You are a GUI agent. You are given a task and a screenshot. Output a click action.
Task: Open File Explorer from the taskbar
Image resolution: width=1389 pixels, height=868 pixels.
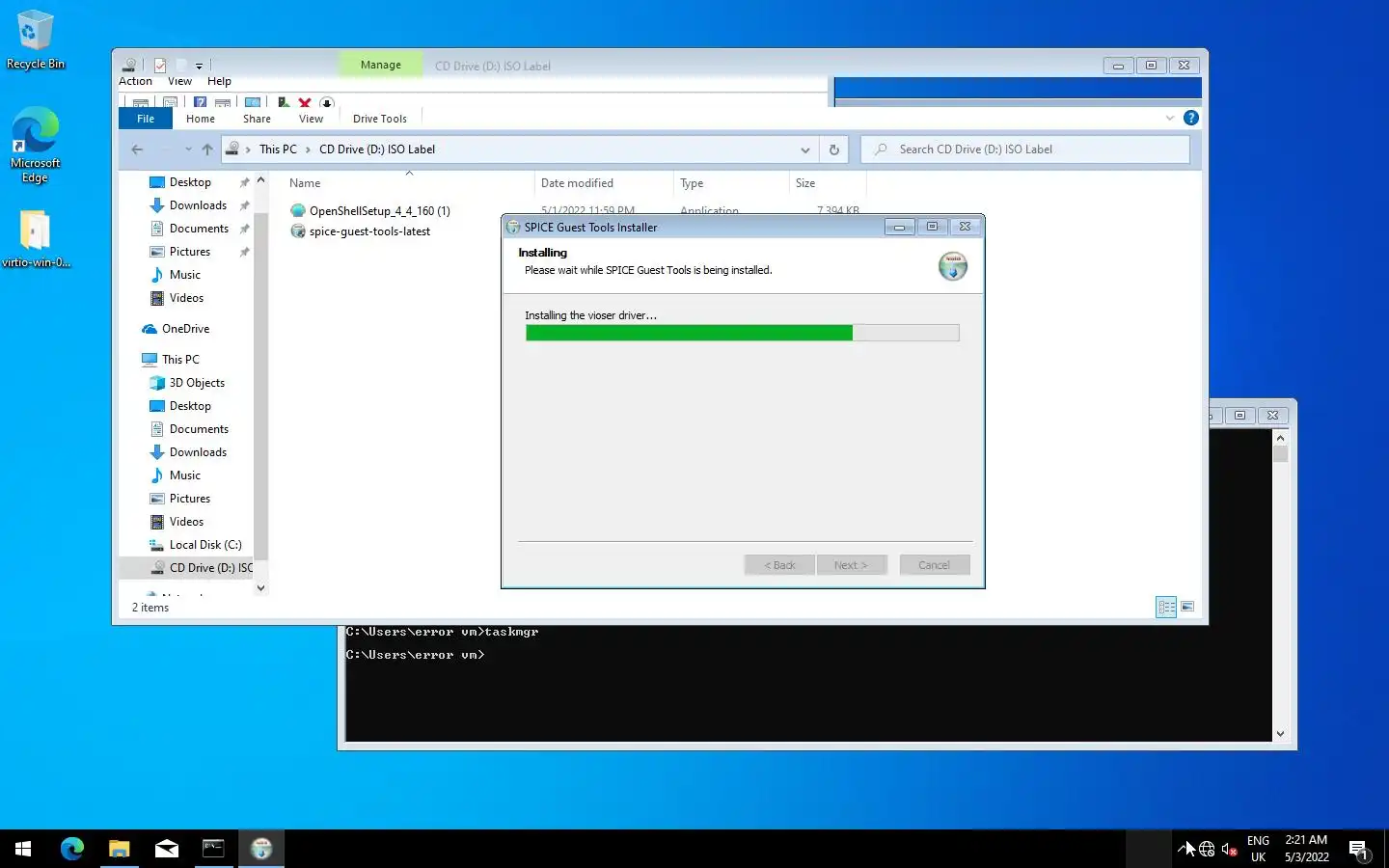click(x=119, y=849)
